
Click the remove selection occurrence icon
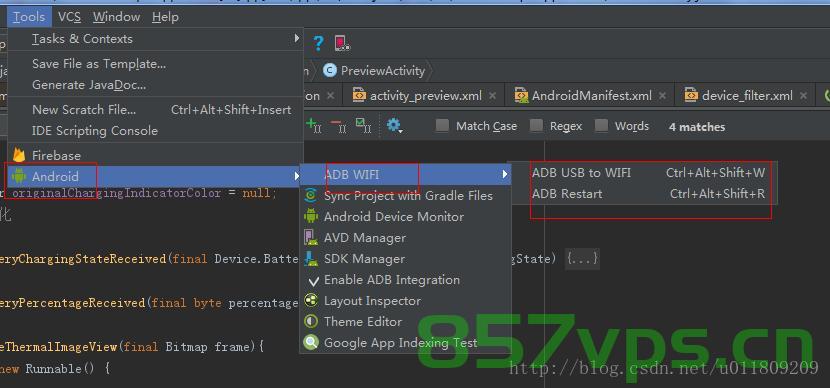tap(338, 126)
